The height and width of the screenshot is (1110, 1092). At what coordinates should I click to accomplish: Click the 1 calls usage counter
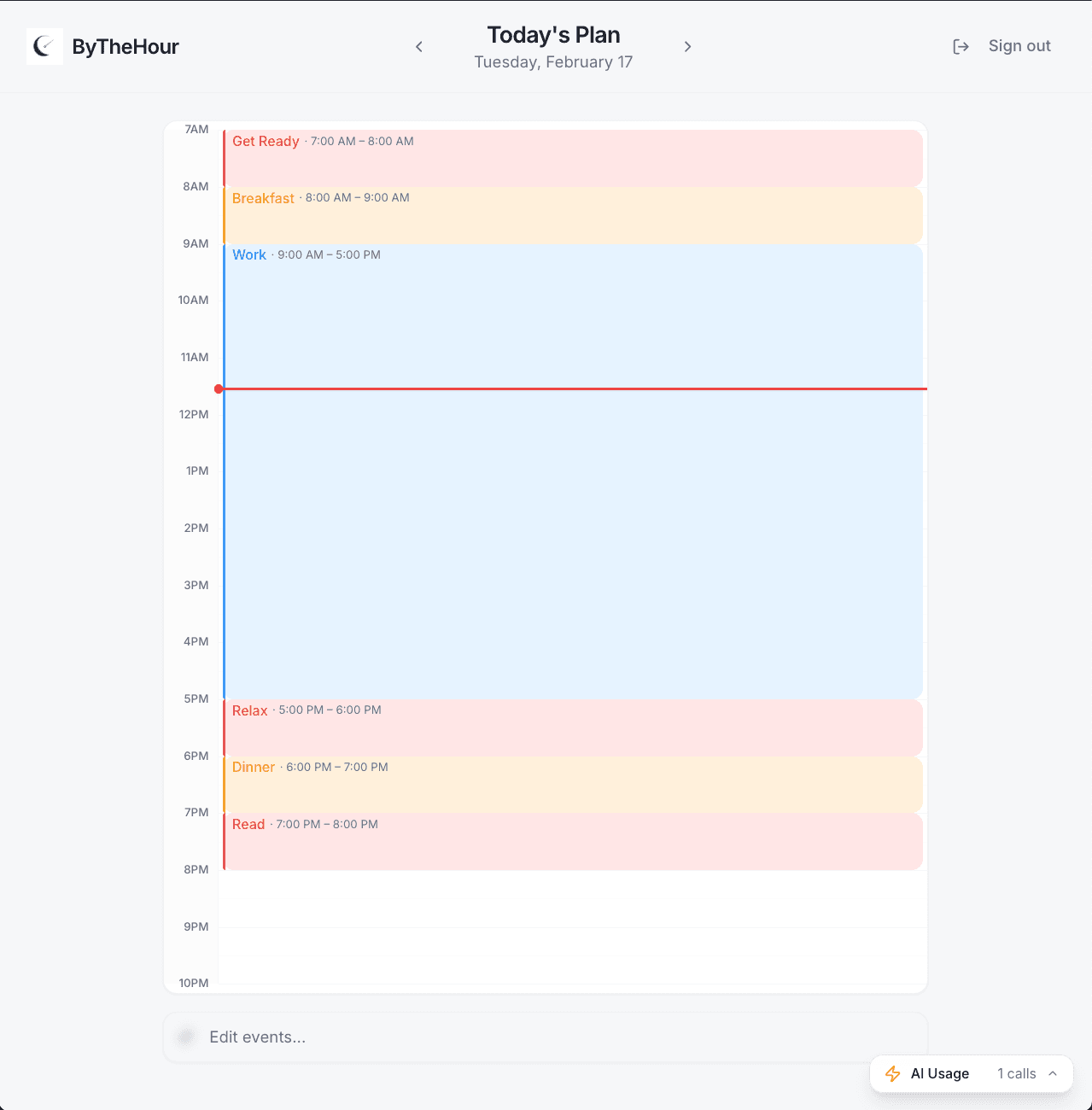(1016, 1073)
